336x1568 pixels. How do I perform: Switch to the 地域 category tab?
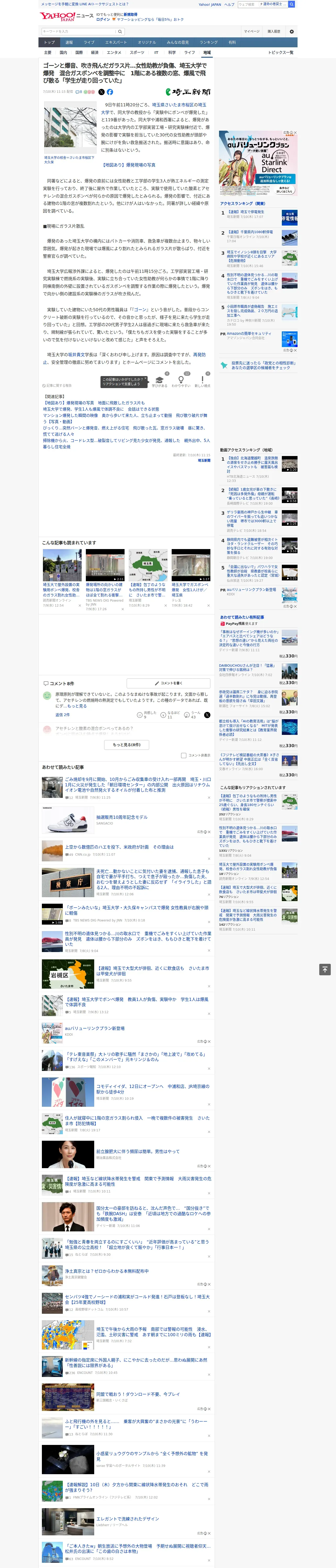[x=207, y=52]
